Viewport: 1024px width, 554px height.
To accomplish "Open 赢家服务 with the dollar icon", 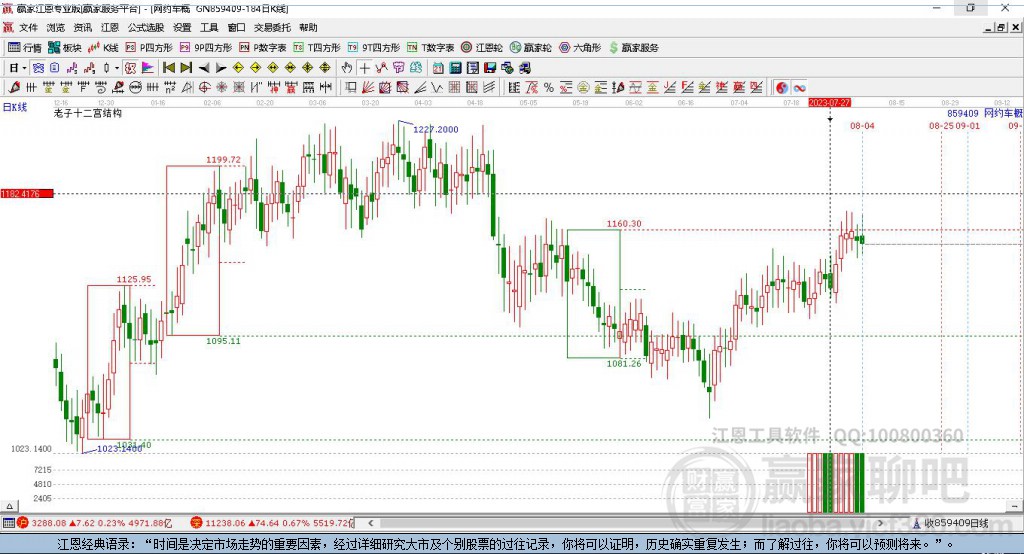I will [x=633, y=48].
